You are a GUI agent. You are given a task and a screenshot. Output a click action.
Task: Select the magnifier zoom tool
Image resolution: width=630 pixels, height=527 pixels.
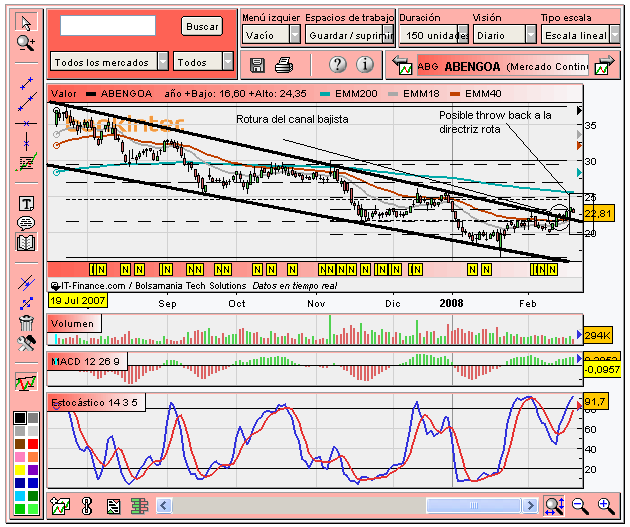tap(26, 43)
